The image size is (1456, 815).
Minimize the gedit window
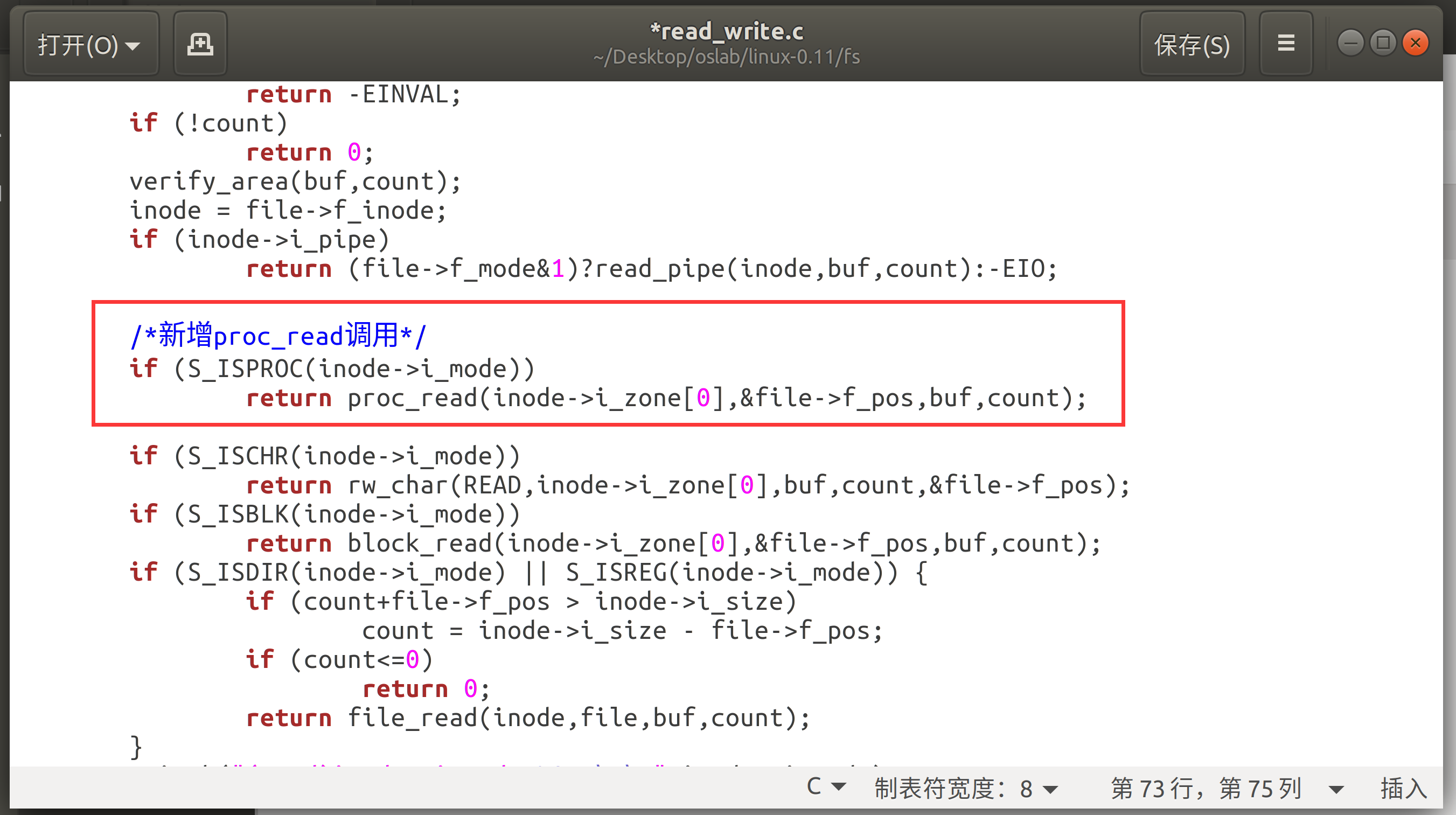click(x=1351, y=43)
